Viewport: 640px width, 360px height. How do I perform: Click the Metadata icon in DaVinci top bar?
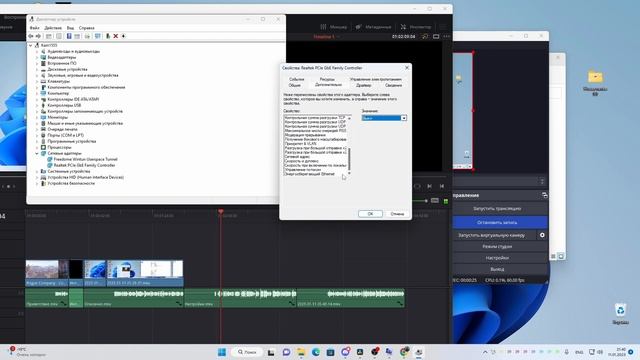click(358, 27)
